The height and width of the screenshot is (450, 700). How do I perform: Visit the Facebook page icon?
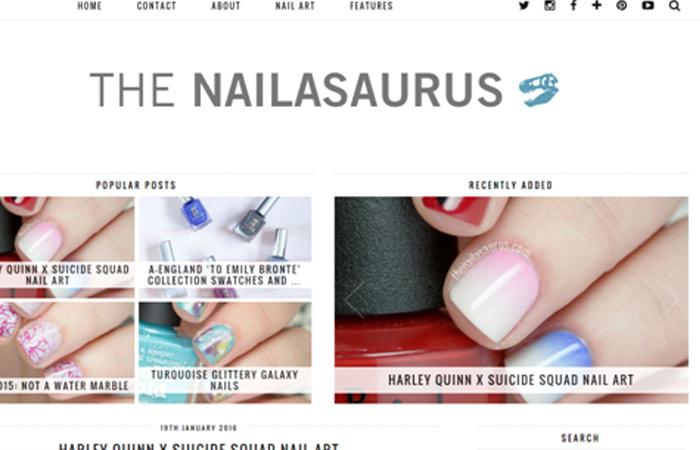point(574,5)
